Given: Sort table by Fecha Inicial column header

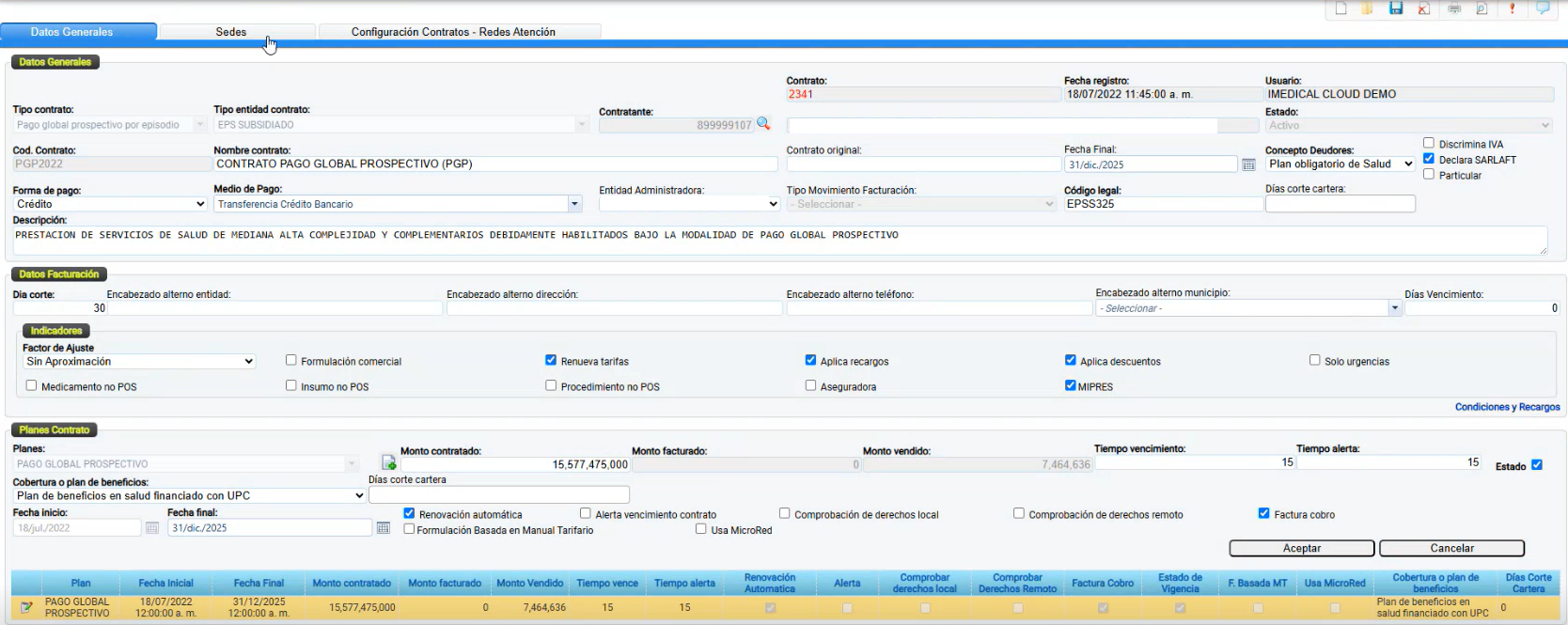Looking at the screenshot, I should click(x=166, y=584).
